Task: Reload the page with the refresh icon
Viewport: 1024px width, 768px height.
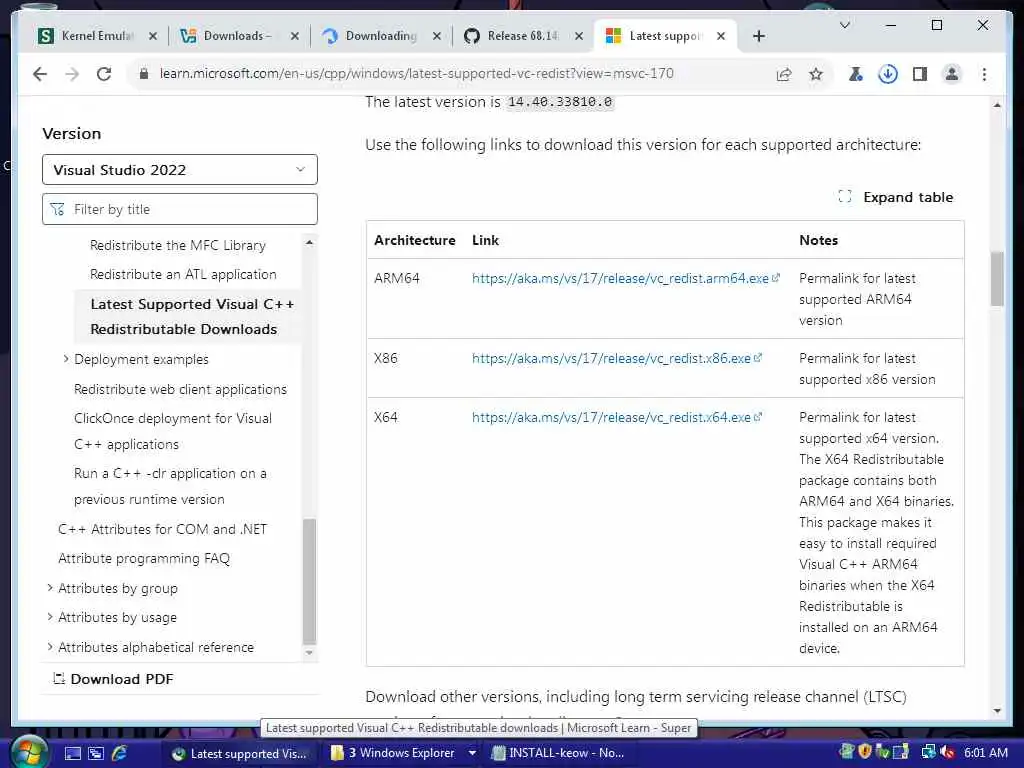Action: (104, 74)
